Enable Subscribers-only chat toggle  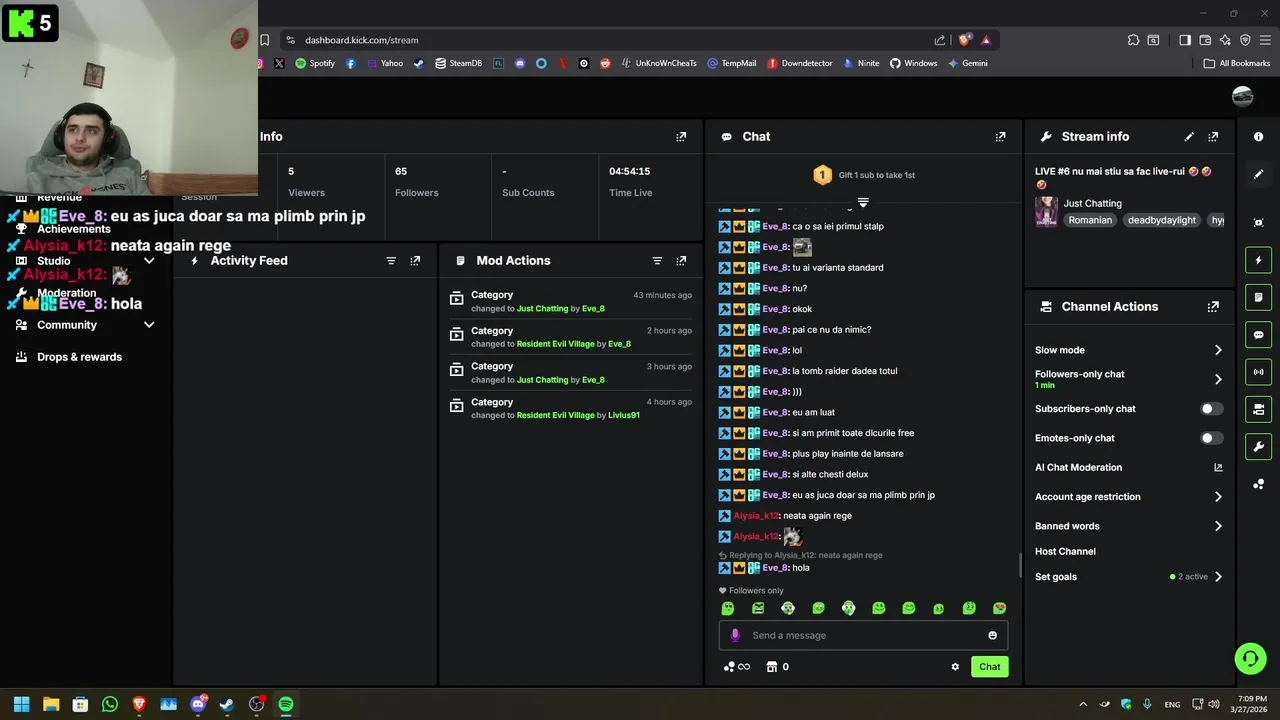pyautogui.click(x=1211, y=409)
